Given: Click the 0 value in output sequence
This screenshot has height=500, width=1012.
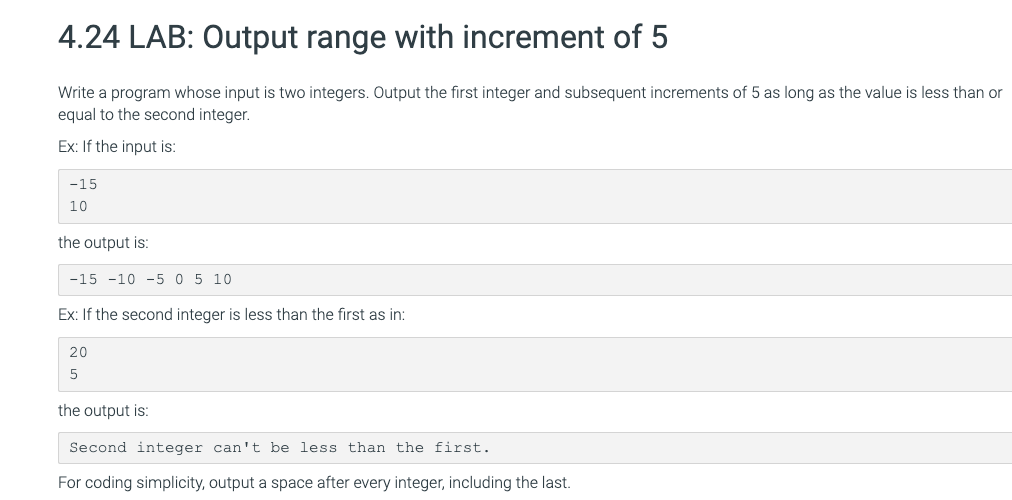Looking at the screenshot, I should coord(179,279).
